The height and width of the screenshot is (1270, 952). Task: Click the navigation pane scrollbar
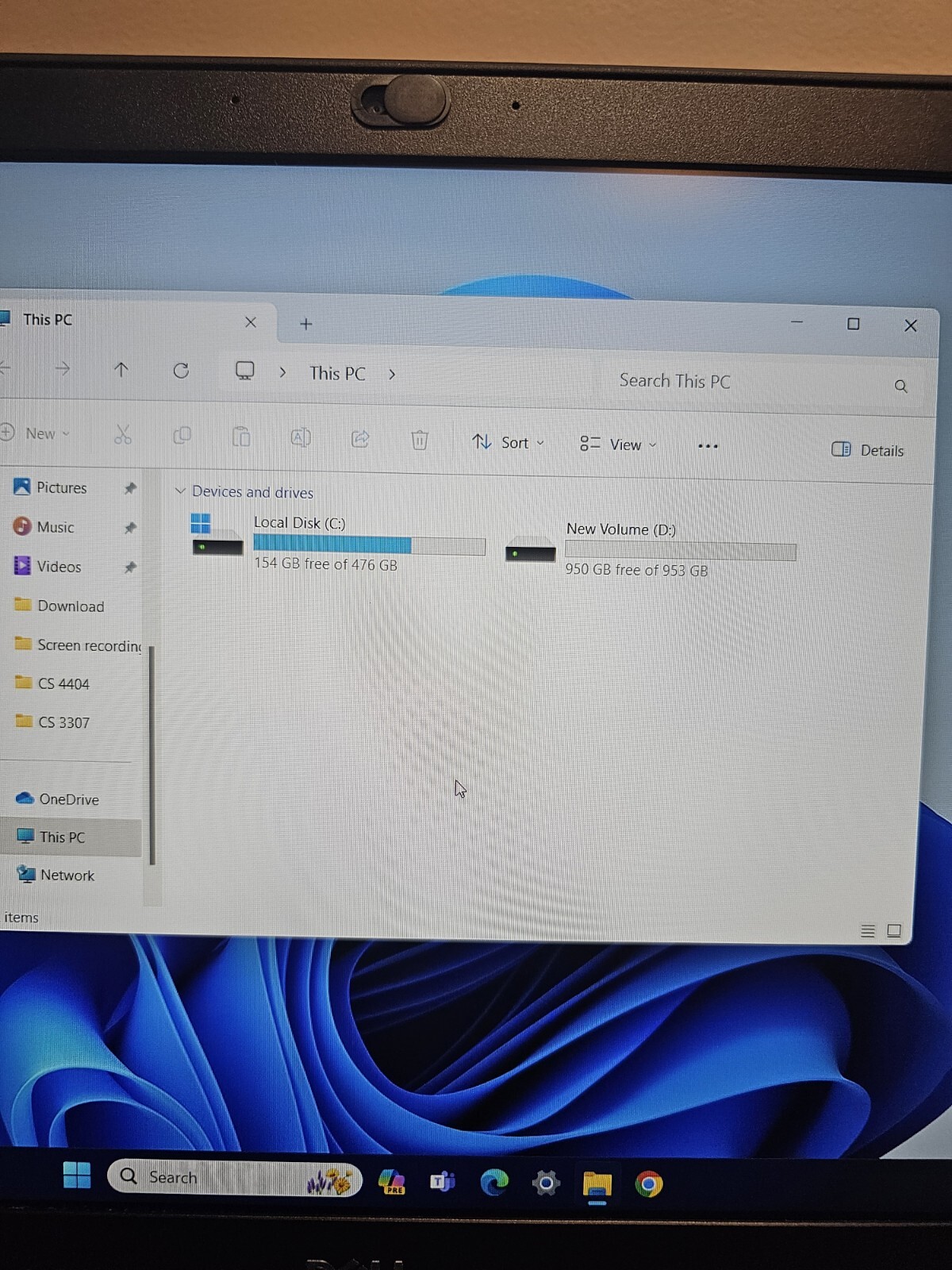[x=152, y=756]
